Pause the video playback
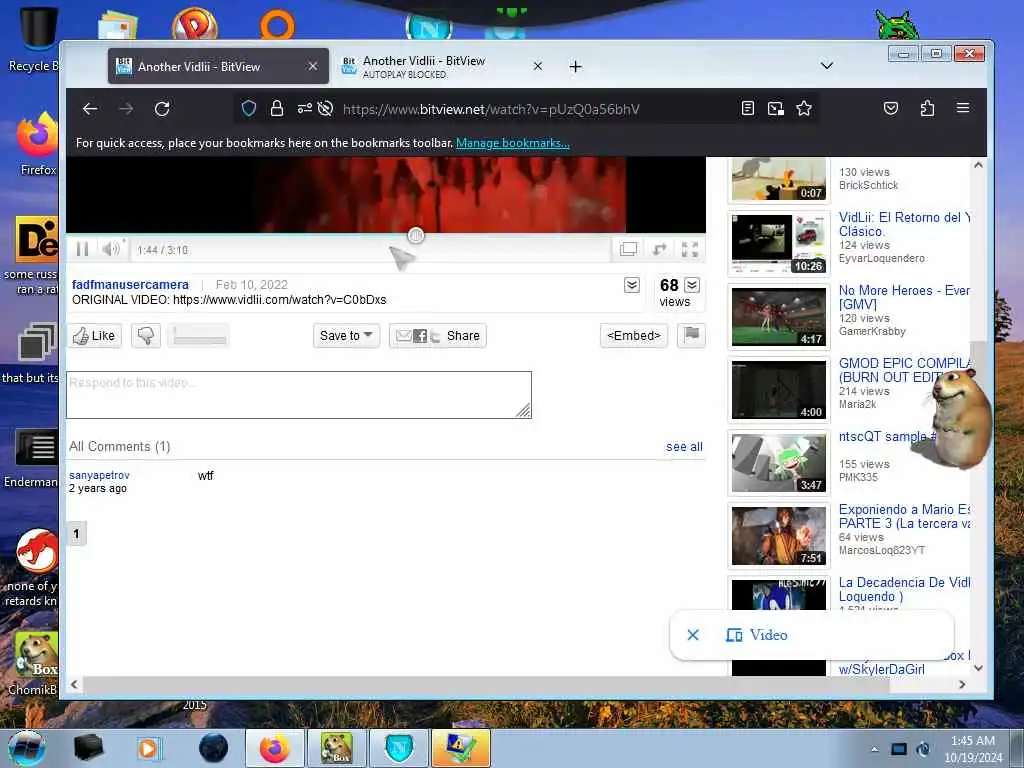This screenshot has height=768, width=1024. 82,249
